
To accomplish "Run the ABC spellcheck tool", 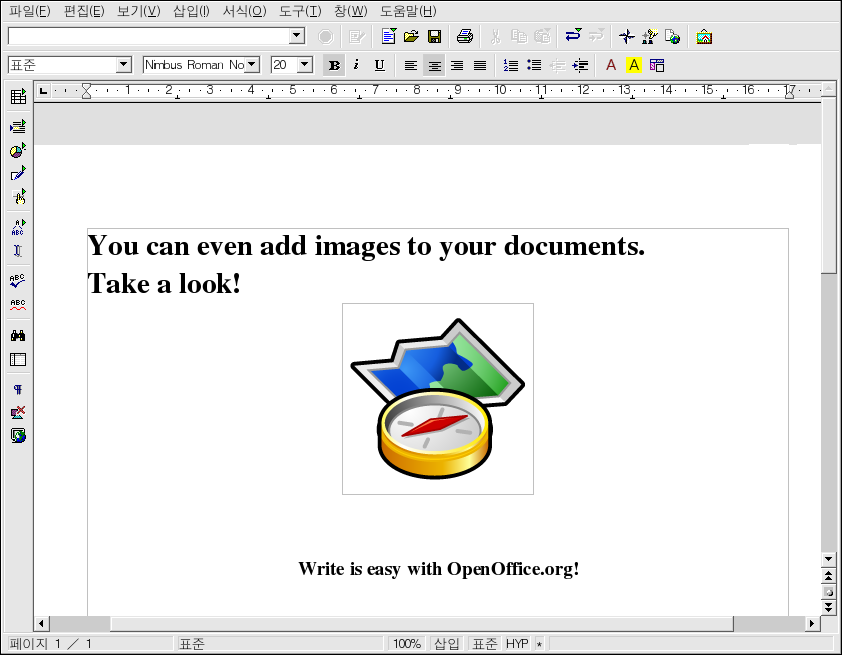I will (x=18, y=281).
